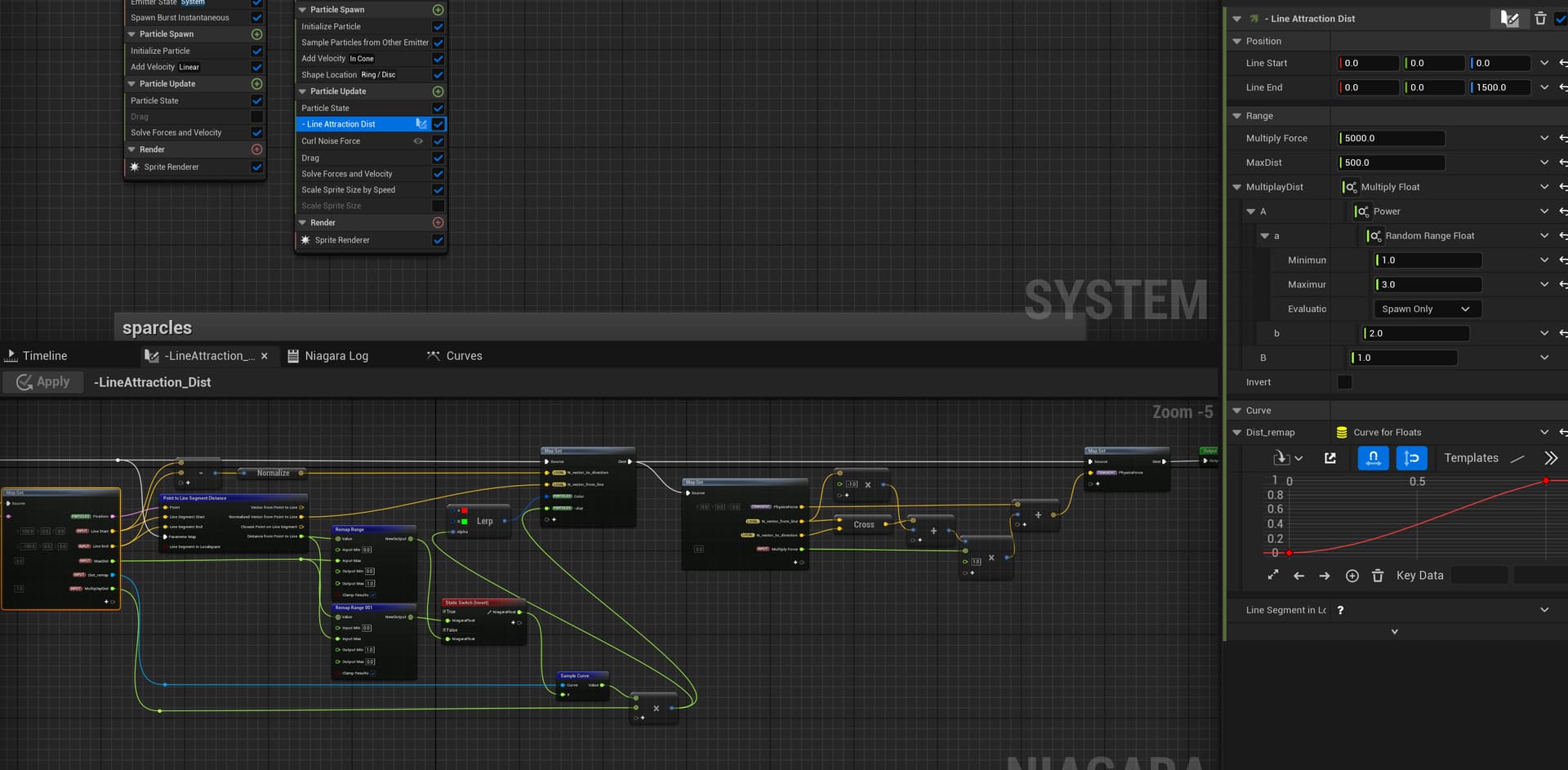Switch to the Timeline tab
The image size is (1568, 770).
37,356
